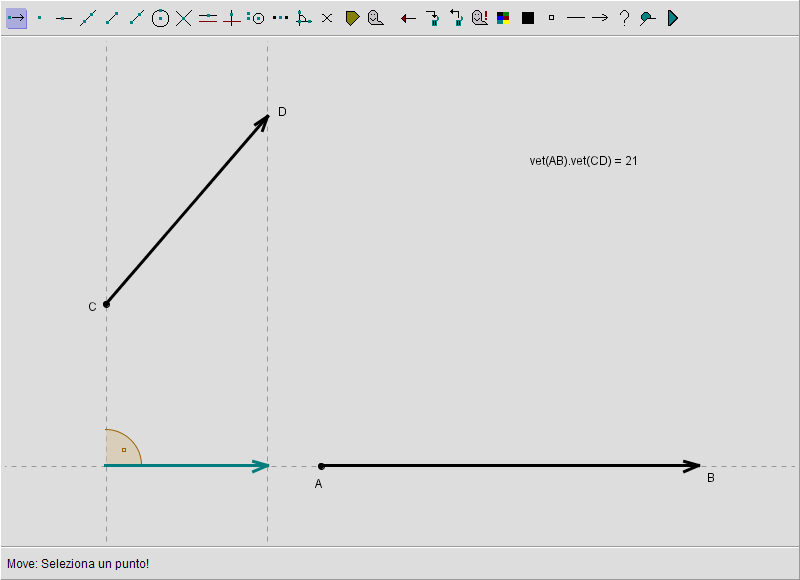This screenshot has height=580, width=800.
Task: Click the macro targets up-arrow icon
Action: coord(456,18)
